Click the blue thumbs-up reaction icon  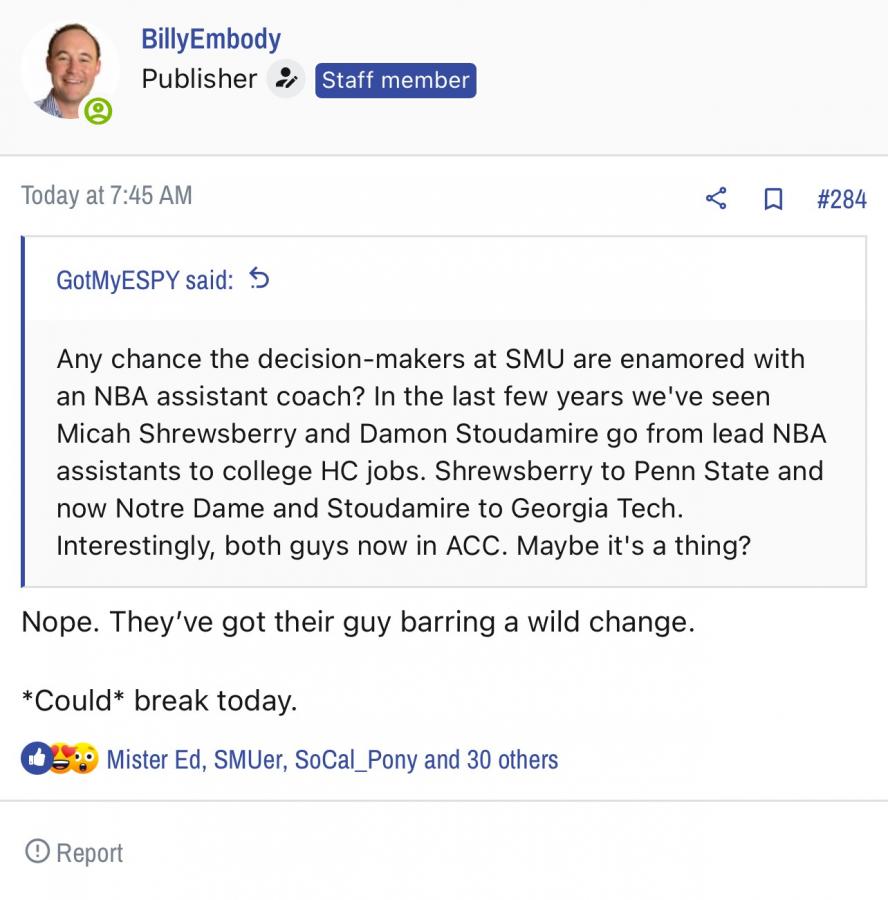(35, 759)
